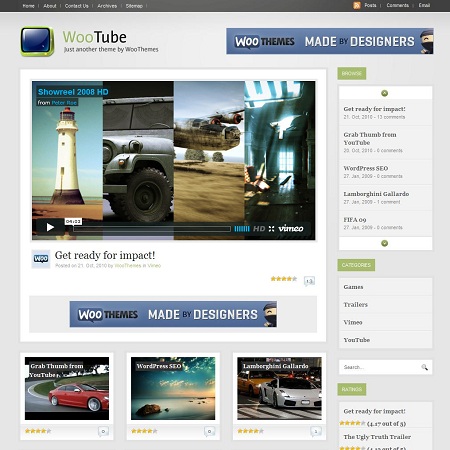Click the WooTube site title text
The image size is (450, 450).
(95, 37)
